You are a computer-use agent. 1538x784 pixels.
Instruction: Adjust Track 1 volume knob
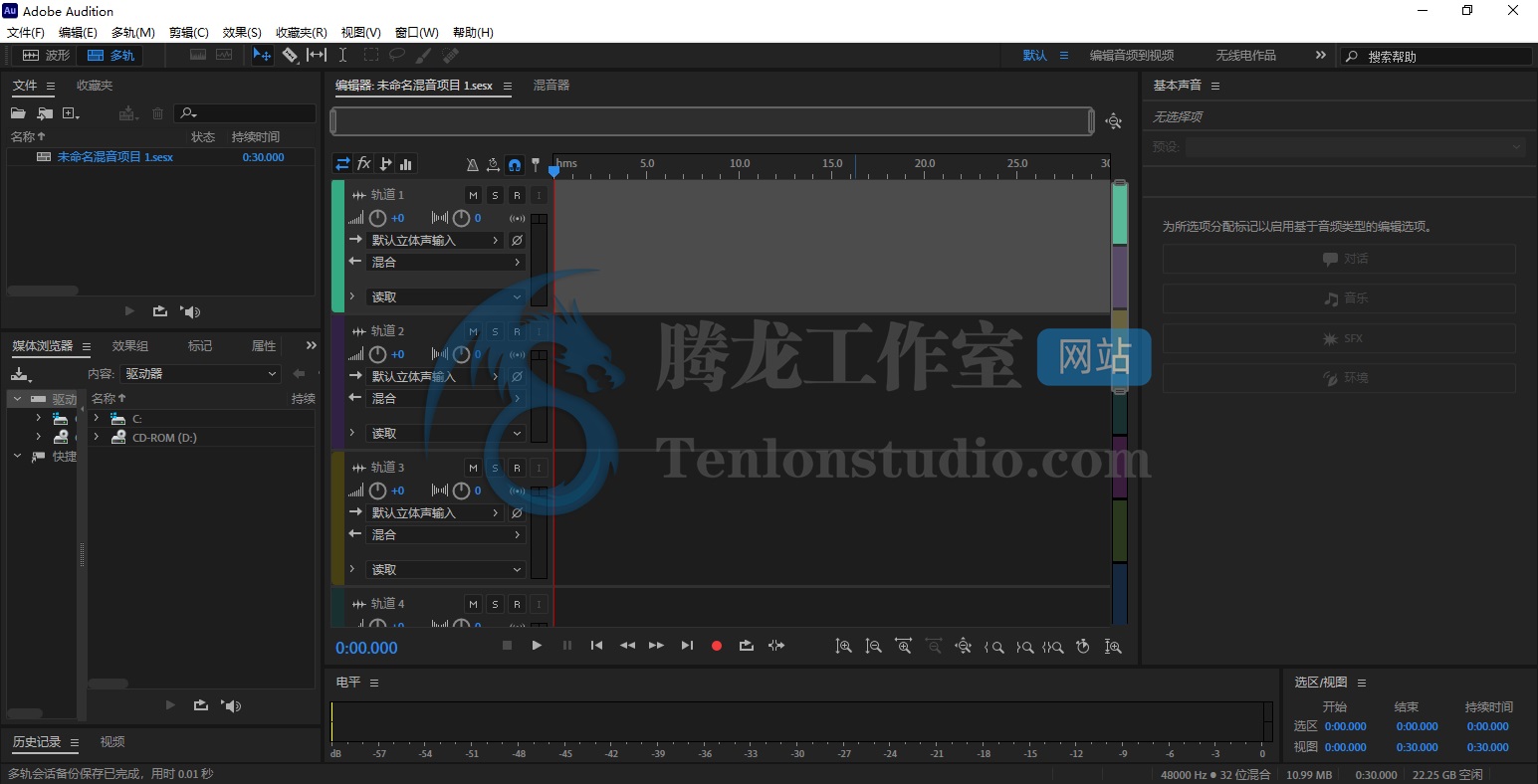(x=377, y=218)
